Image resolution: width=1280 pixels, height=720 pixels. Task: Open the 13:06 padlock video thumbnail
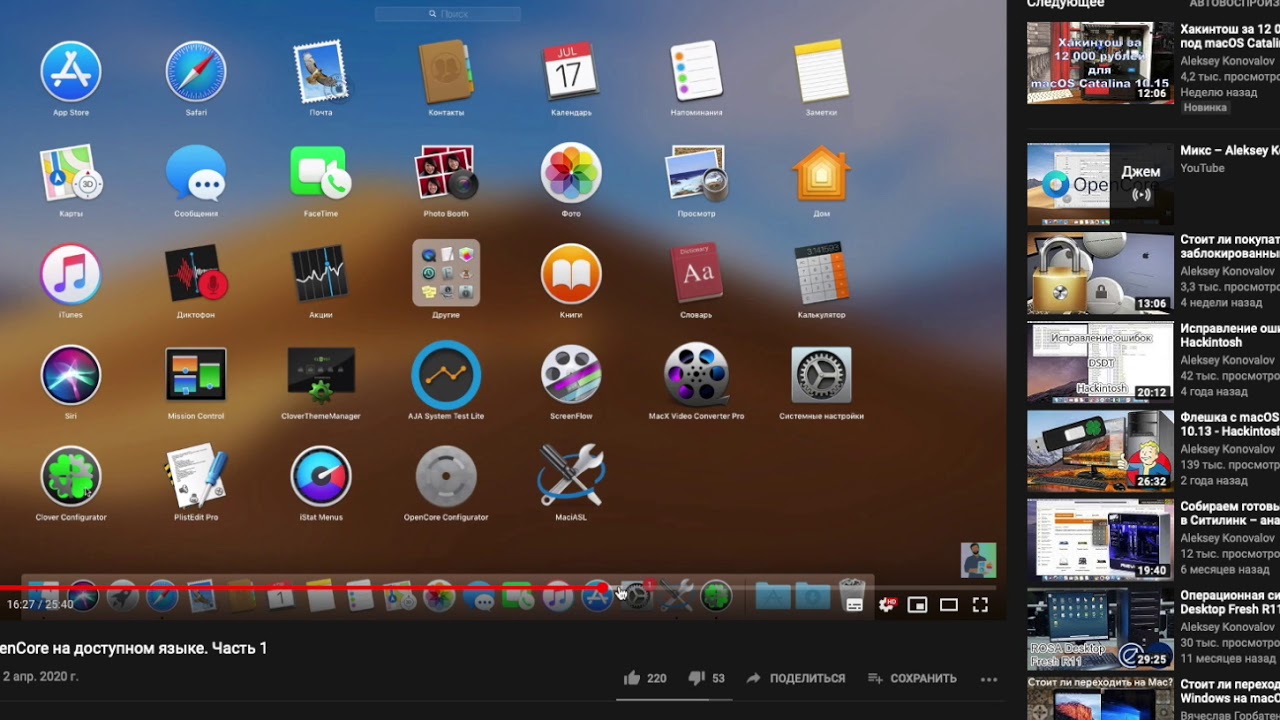(1100, 273)
